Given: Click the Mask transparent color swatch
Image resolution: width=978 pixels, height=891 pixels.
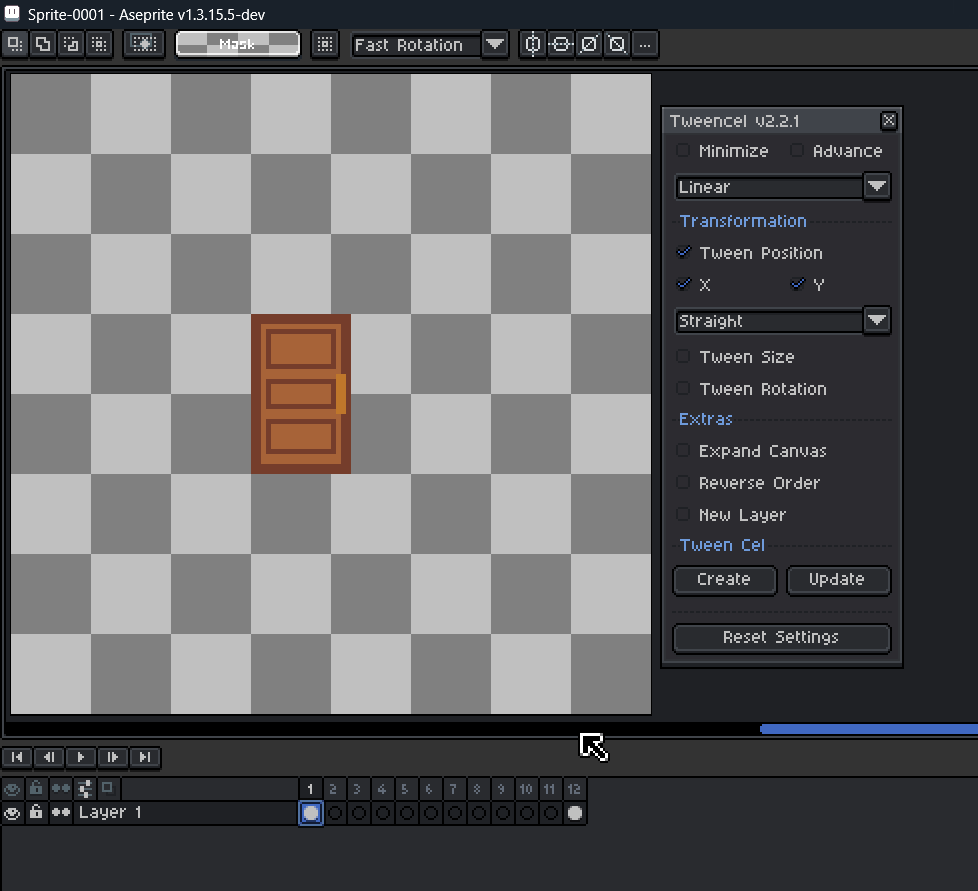Looking at the screenshot, I should pos(238,44).
